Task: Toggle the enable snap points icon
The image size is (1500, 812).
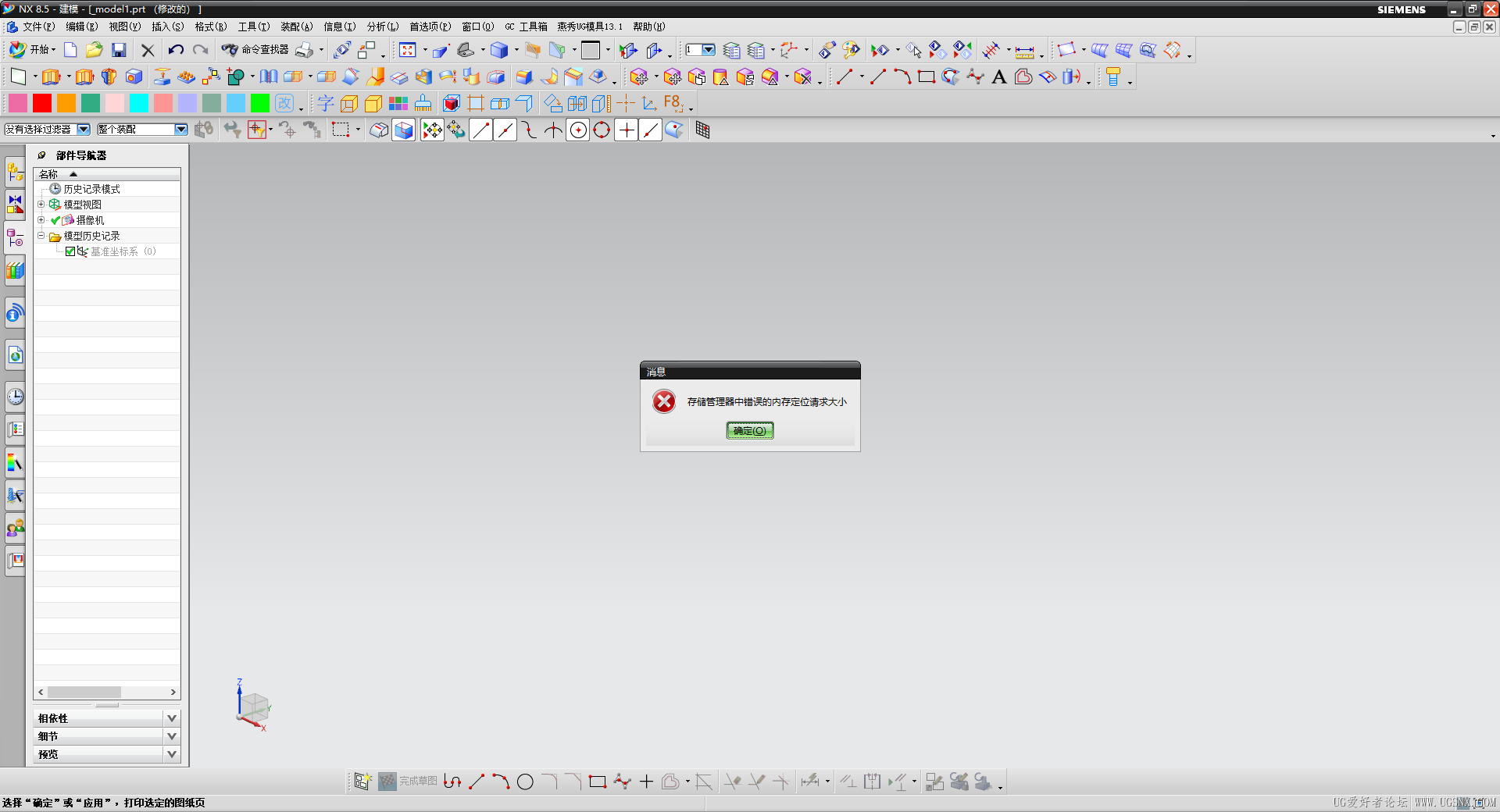Action: 432,130
